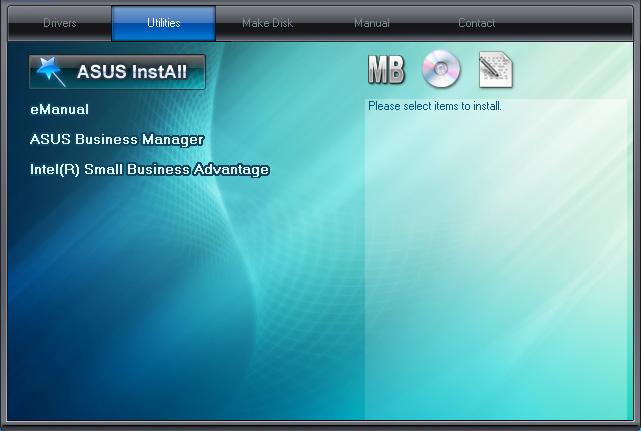Open the Drivers tab
The image size is (641, 431).
click(x=60, y=23)
